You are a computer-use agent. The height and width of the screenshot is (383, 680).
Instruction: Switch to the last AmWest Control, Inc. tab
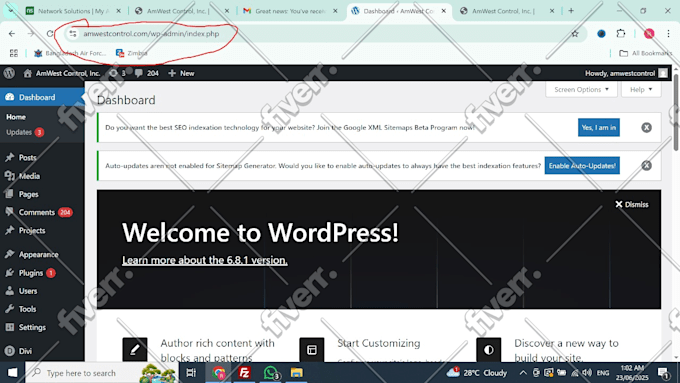(x=507, y=11)
